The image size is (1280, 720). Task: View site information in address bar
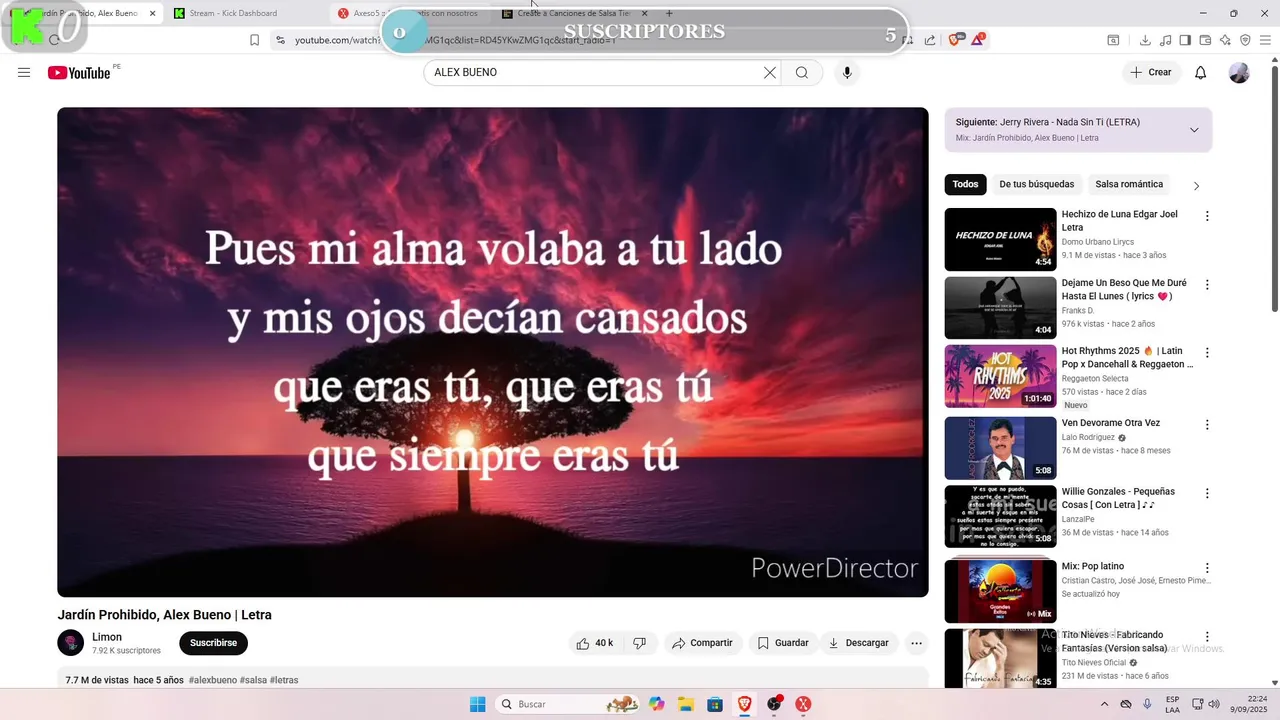click(280, 40)
